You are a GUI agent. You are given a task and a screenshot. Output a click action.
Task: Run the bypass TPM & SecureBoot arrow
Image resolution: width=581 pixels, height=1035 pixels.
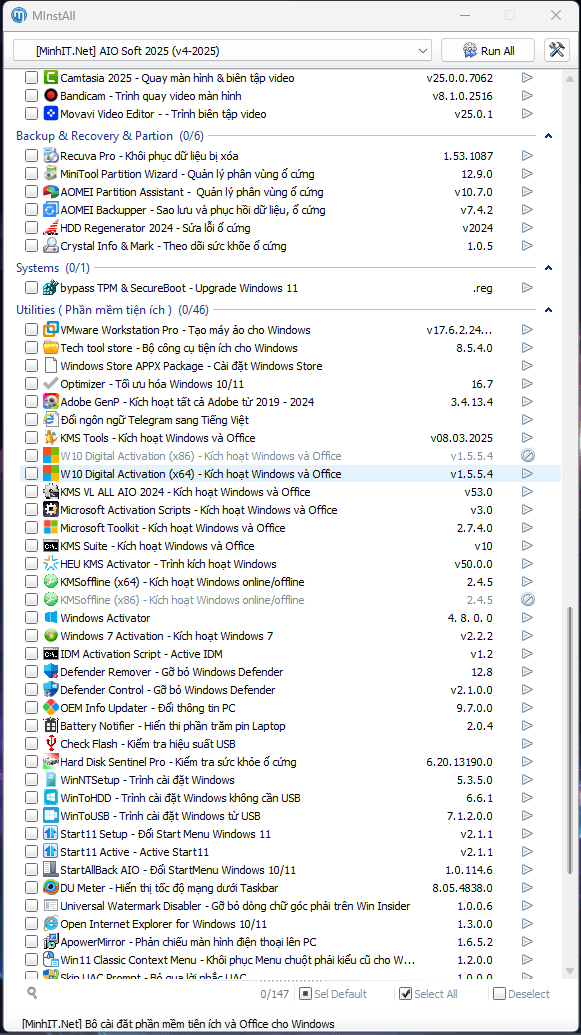[x=527, y=288]
